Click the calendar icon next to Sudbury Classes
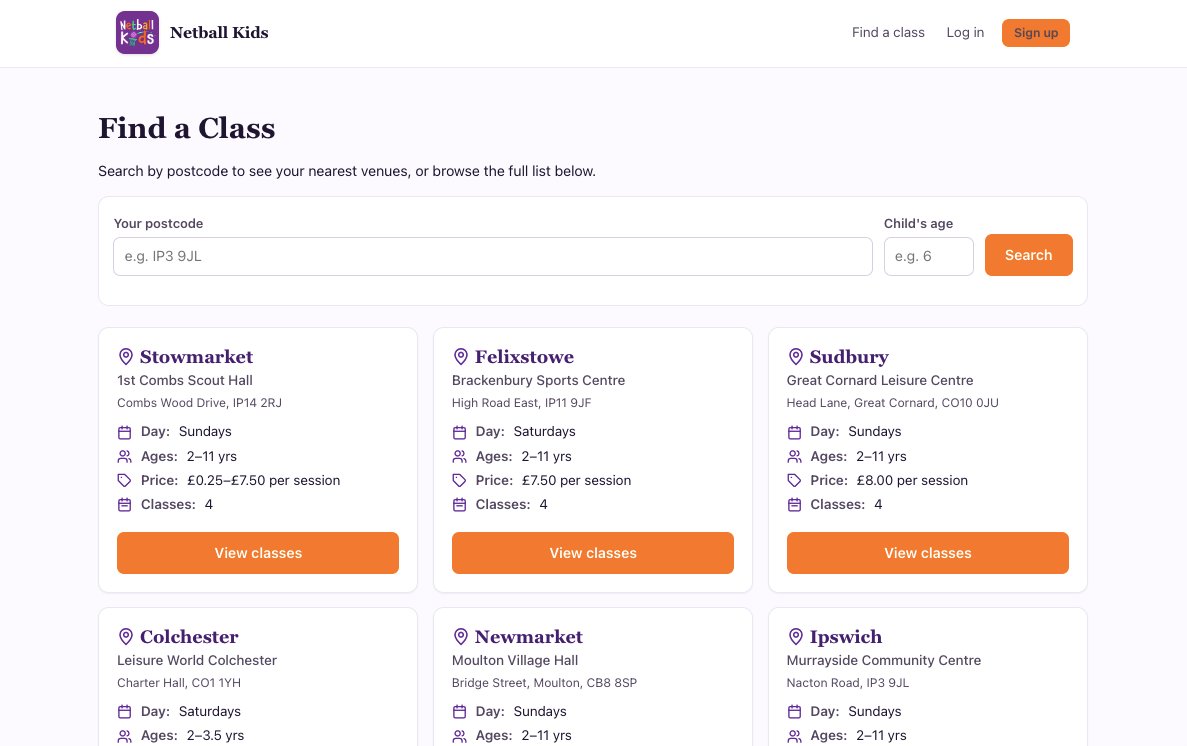 coord(794,504)
